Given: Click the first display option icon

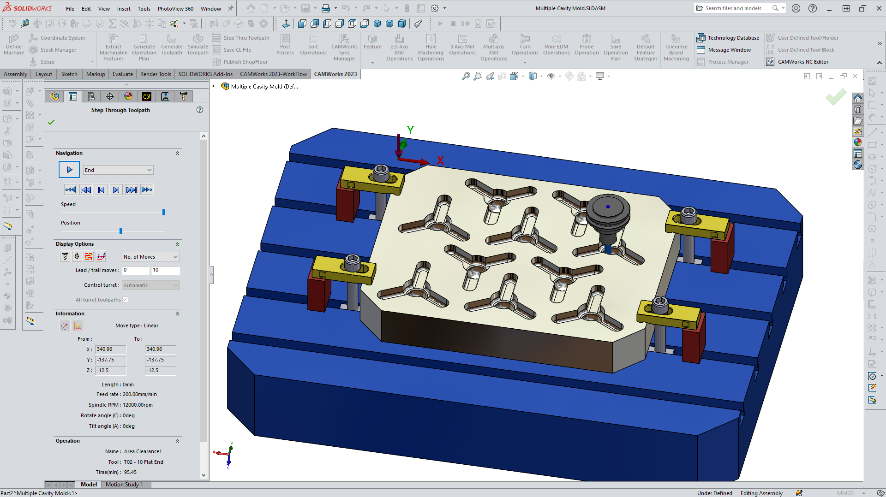Looking at the screenshot, I should (x=65, y=257).
